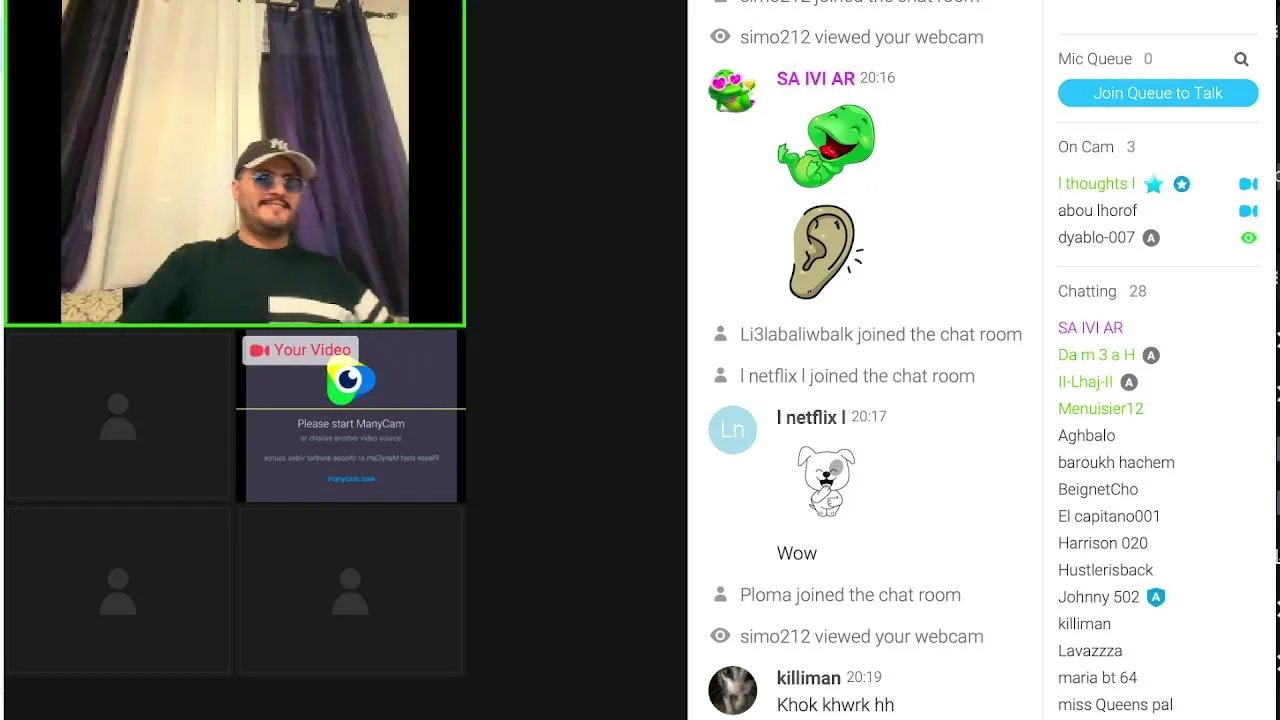Click the empty video slot below the webcam

pyautogui.click(x=118, y=415)
